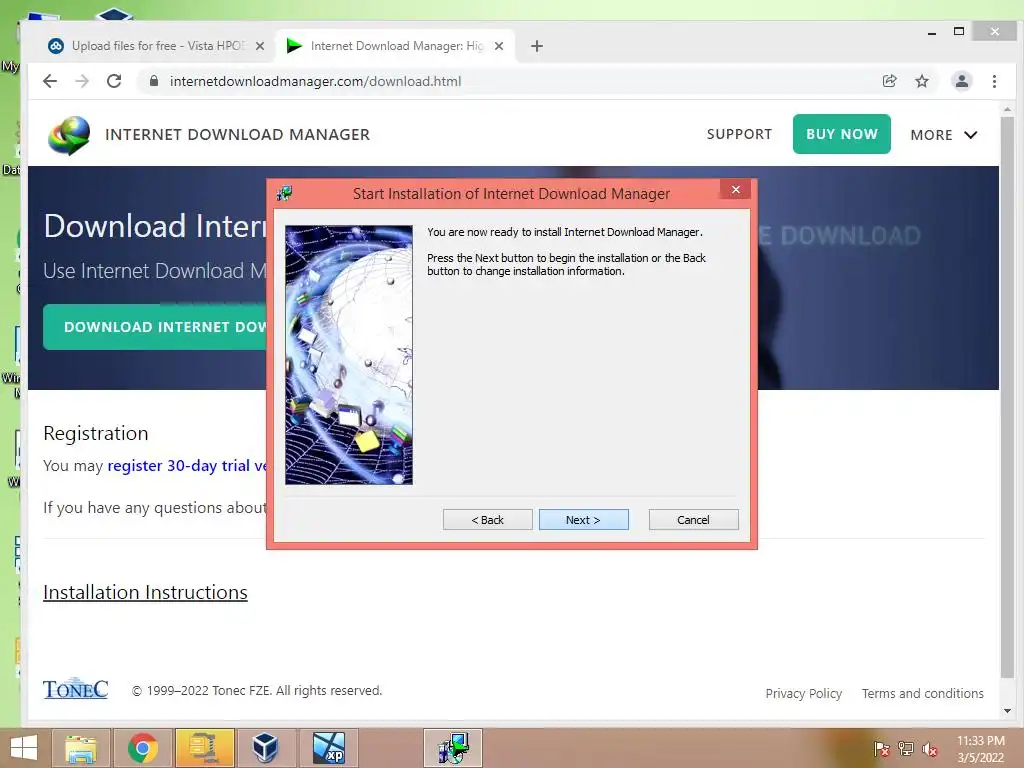Open the Installation Instructions link

click(145, 592)
